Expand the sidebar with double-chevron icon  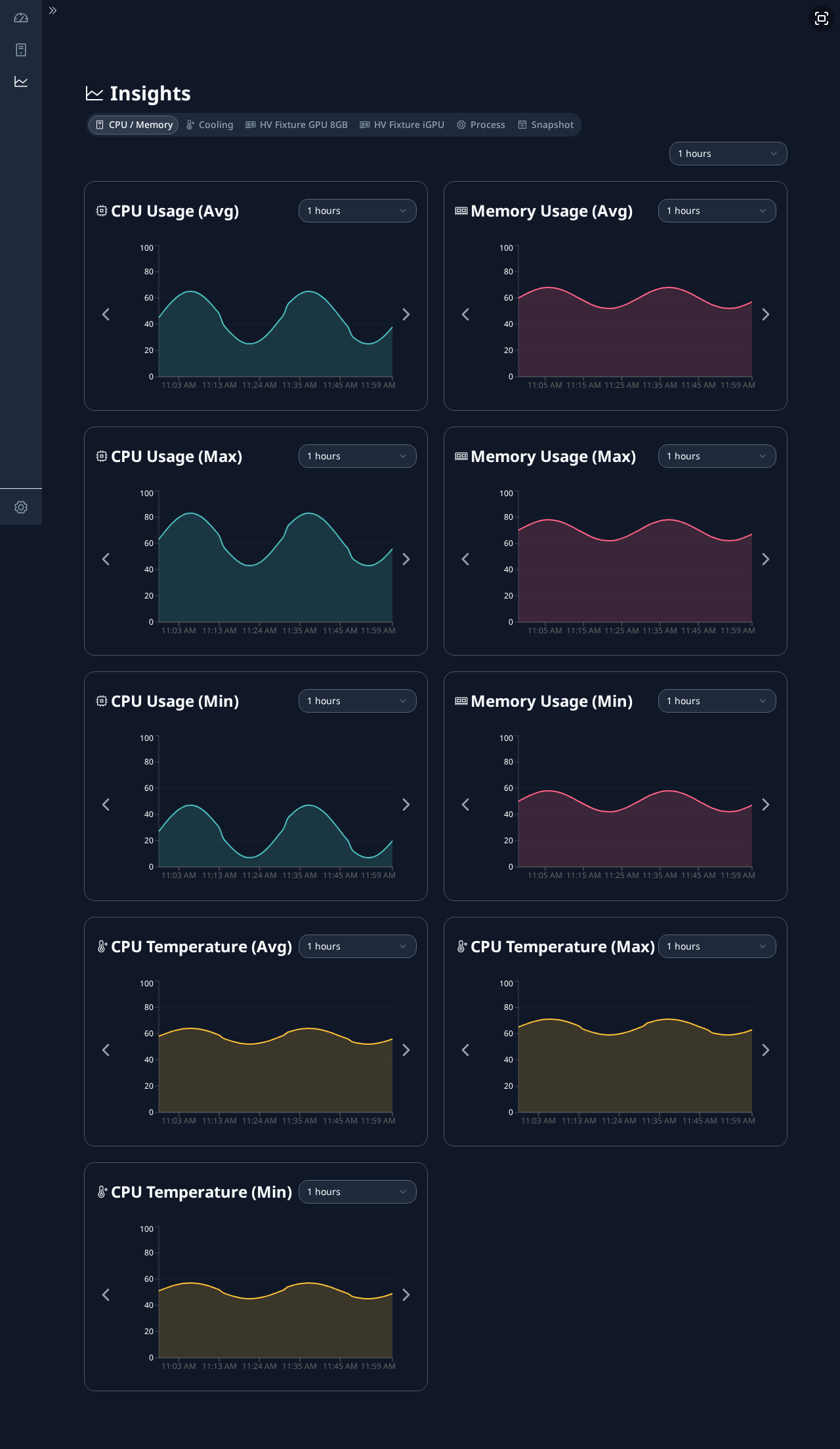pos(53,10)
